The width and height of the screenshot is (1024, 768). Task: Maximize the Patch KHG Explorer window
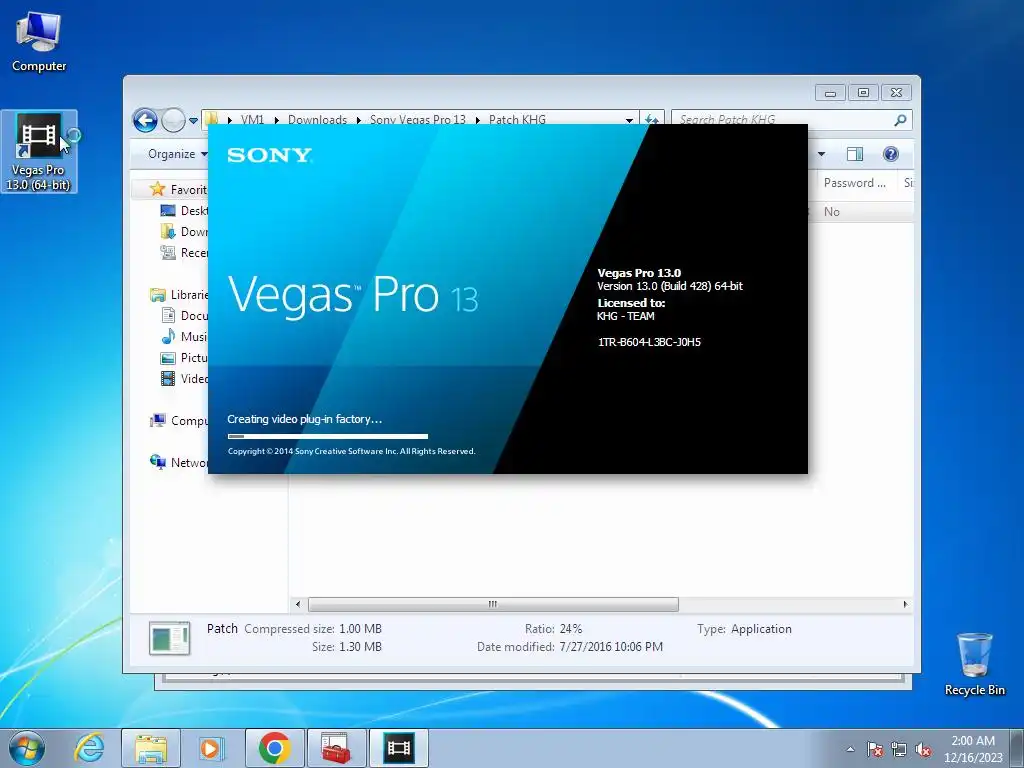tap(863, 93)
